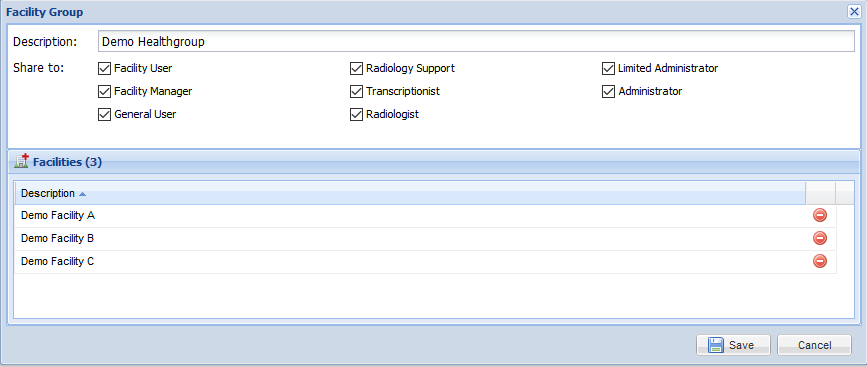
Task: Click the floppy disk Save icon
Action: click(x=716, y=345)
